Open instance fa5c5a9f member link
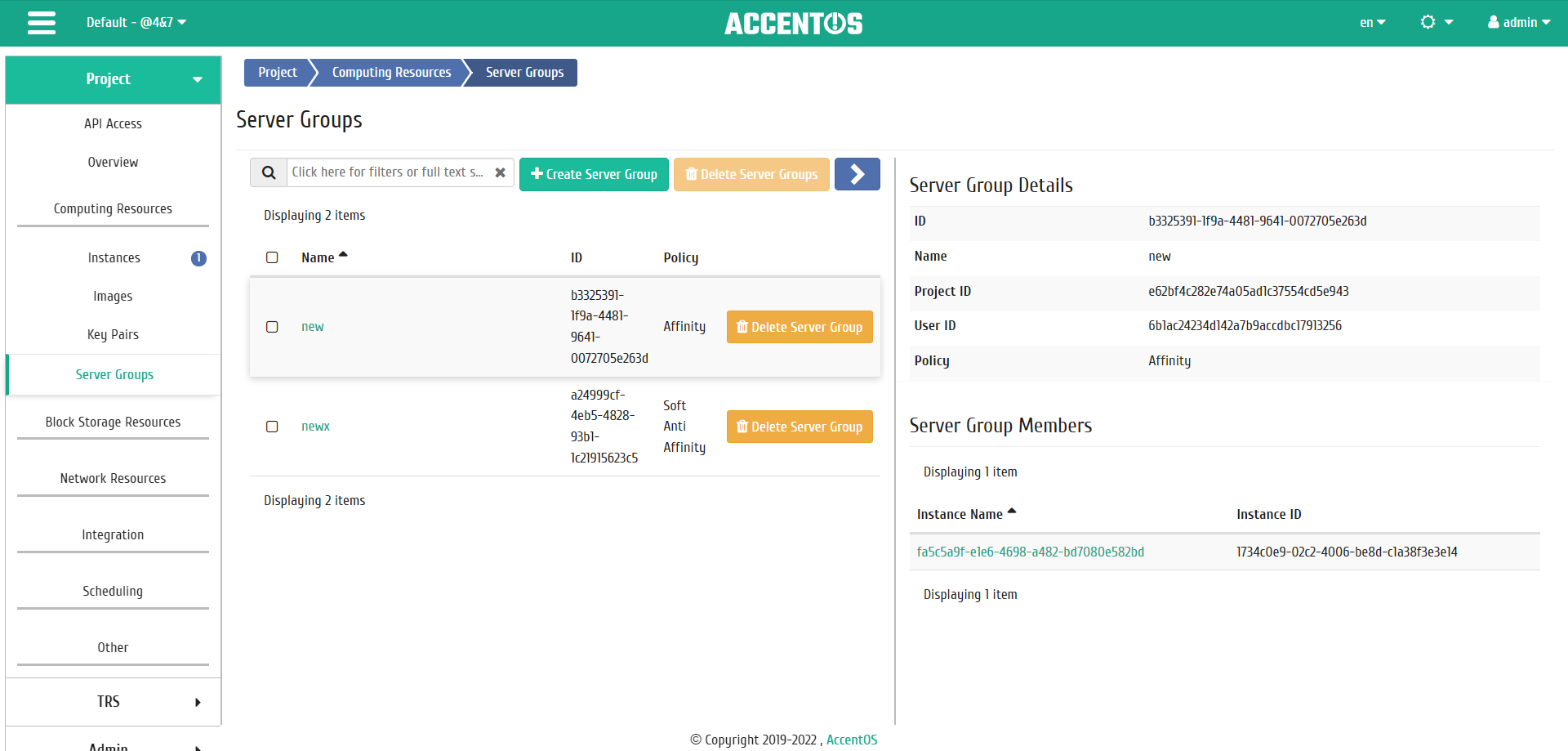 click(1030, 552)
